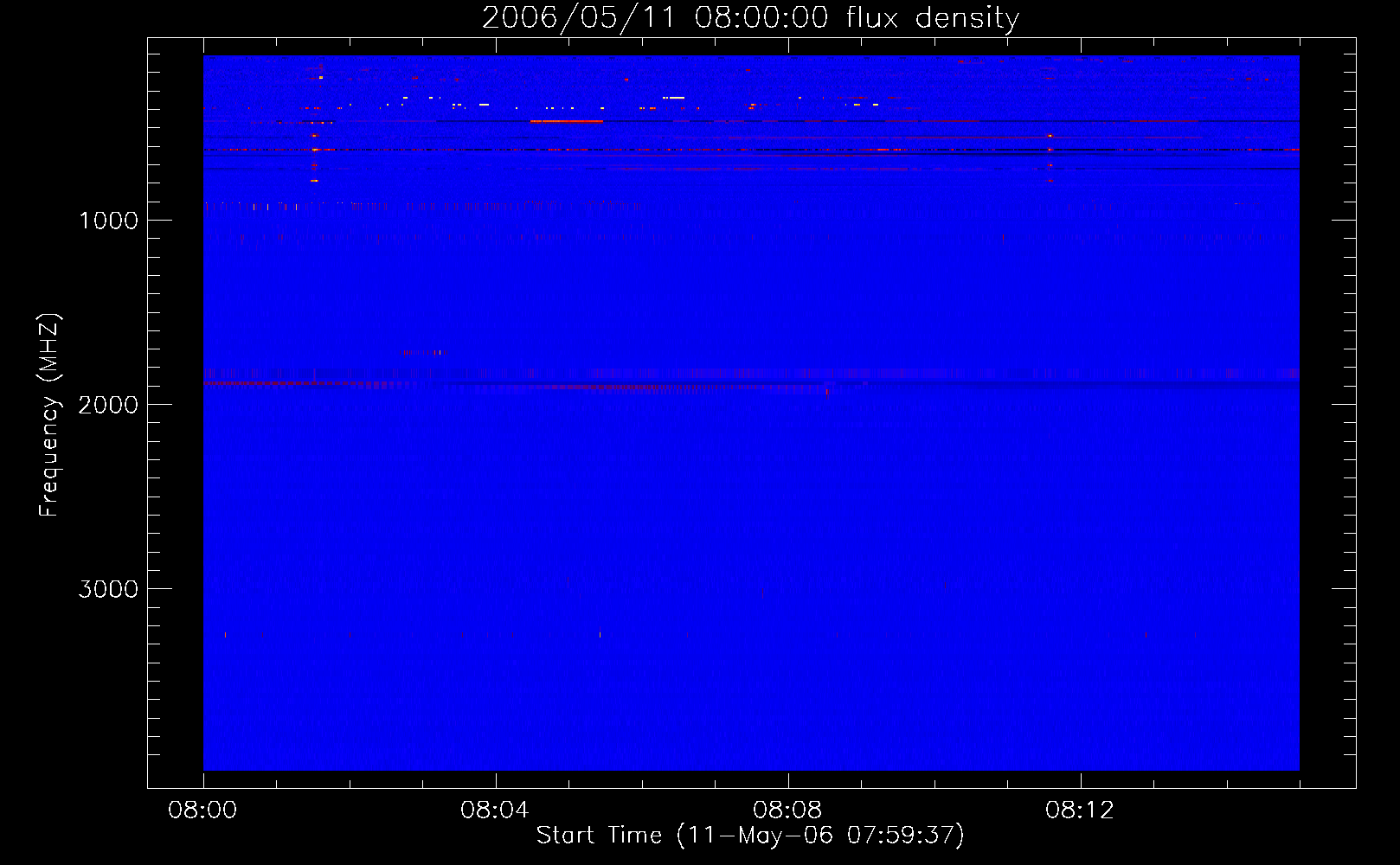Click the 08:08 time tick label
The width and height of the screenshot is (1400, 865).
coord(787,811)
